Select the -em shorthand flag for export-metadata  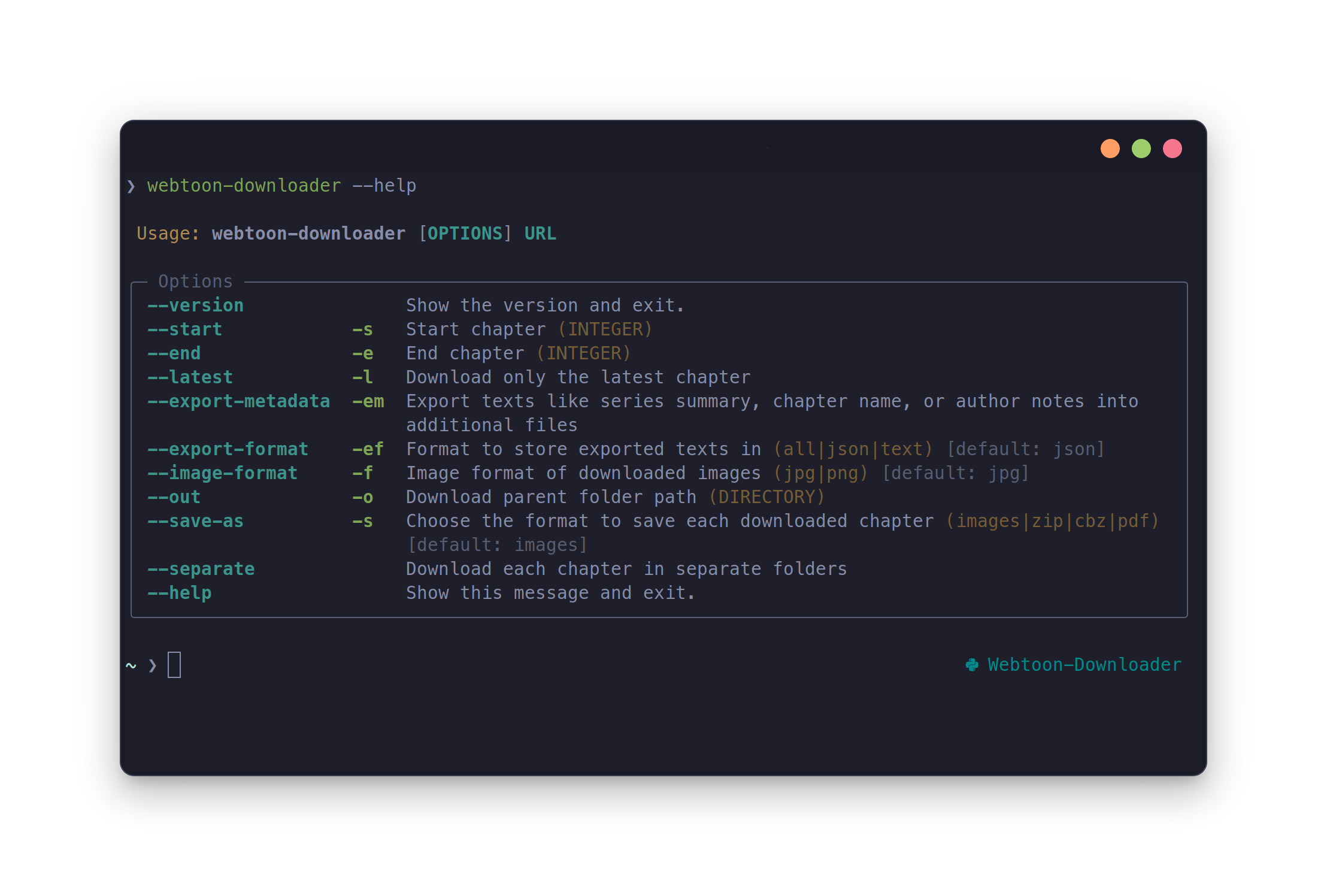pos(368,401)
